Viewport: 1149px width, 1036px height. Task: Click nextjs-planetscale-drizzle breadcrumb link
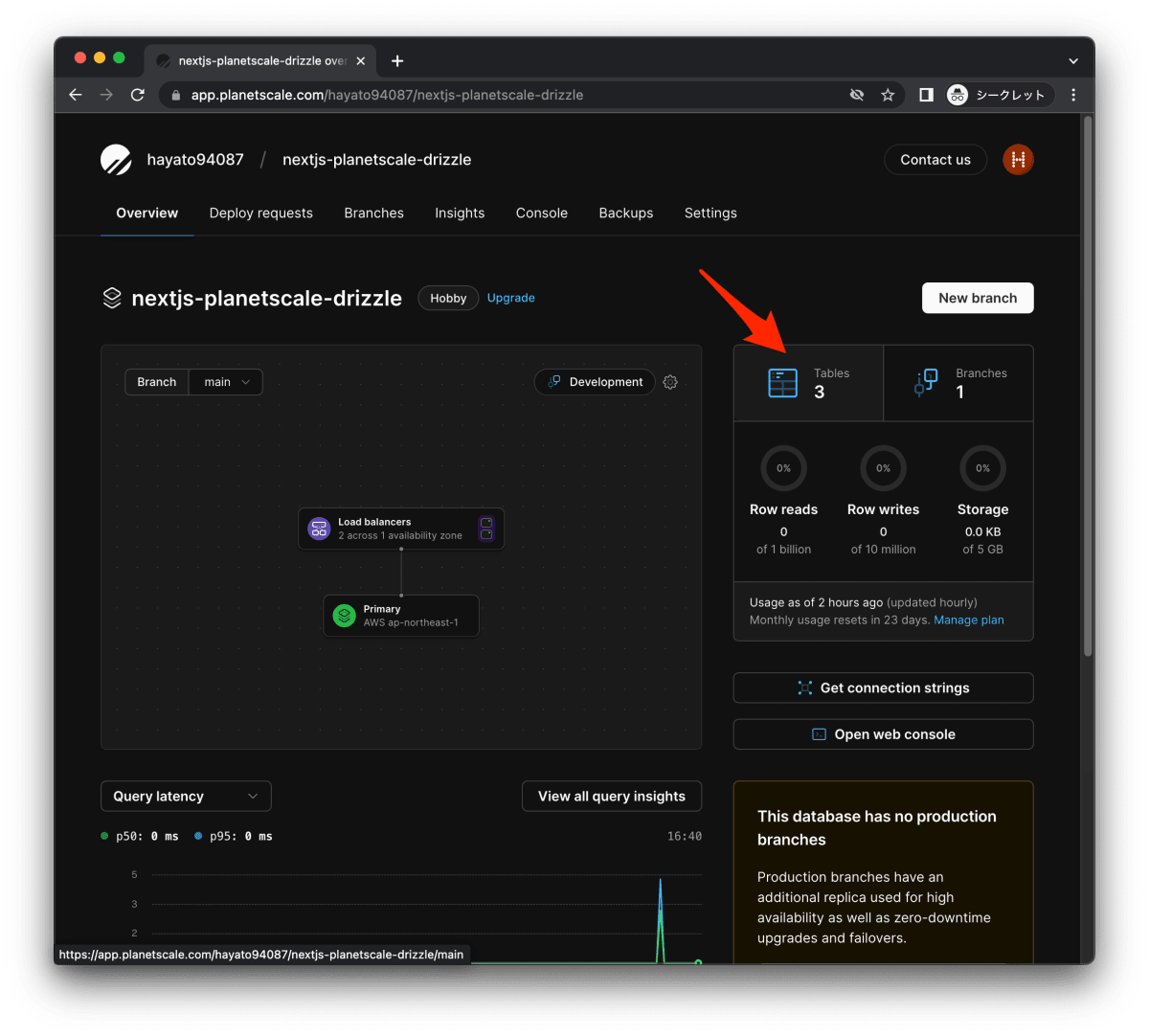point(376,160)
